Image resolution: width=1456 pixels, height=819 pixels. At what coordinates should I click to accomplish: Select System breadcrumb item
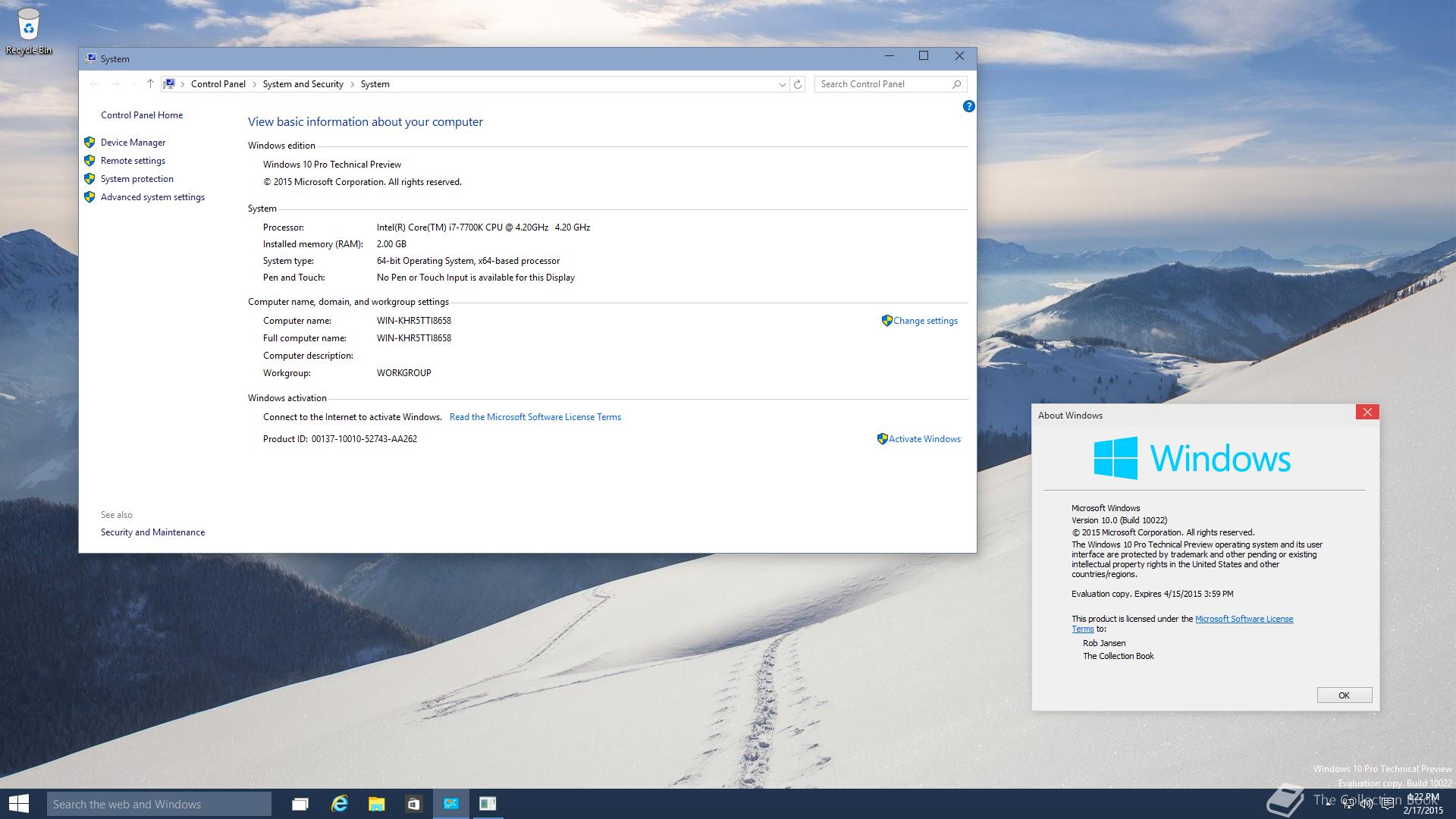pos(375,84)
